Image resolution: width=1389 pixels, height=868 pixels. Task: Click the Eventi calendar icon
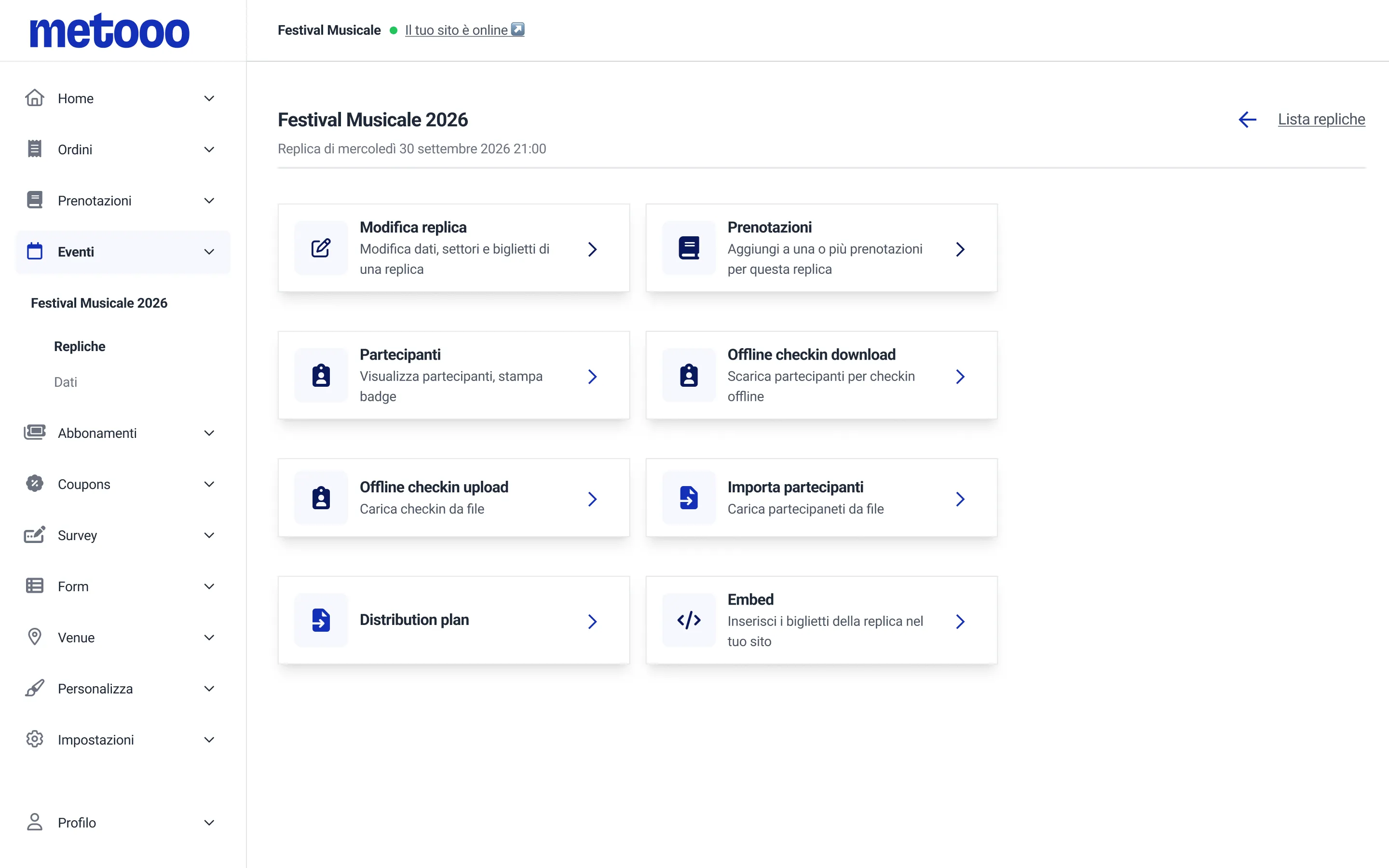[34, 251]
